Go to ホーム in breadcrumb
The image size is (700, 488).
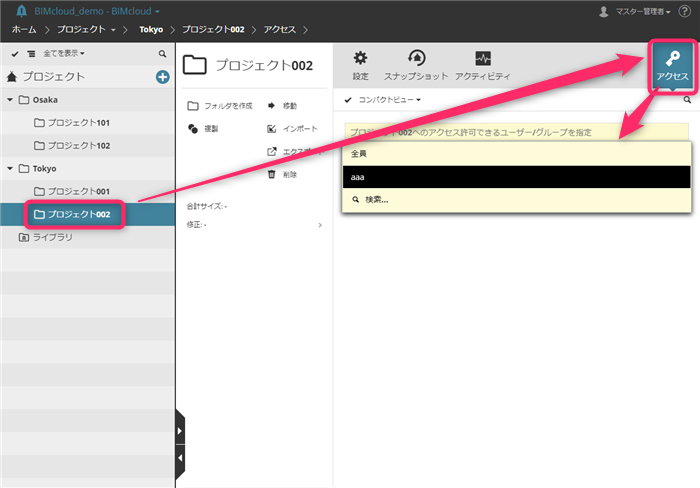24,29
